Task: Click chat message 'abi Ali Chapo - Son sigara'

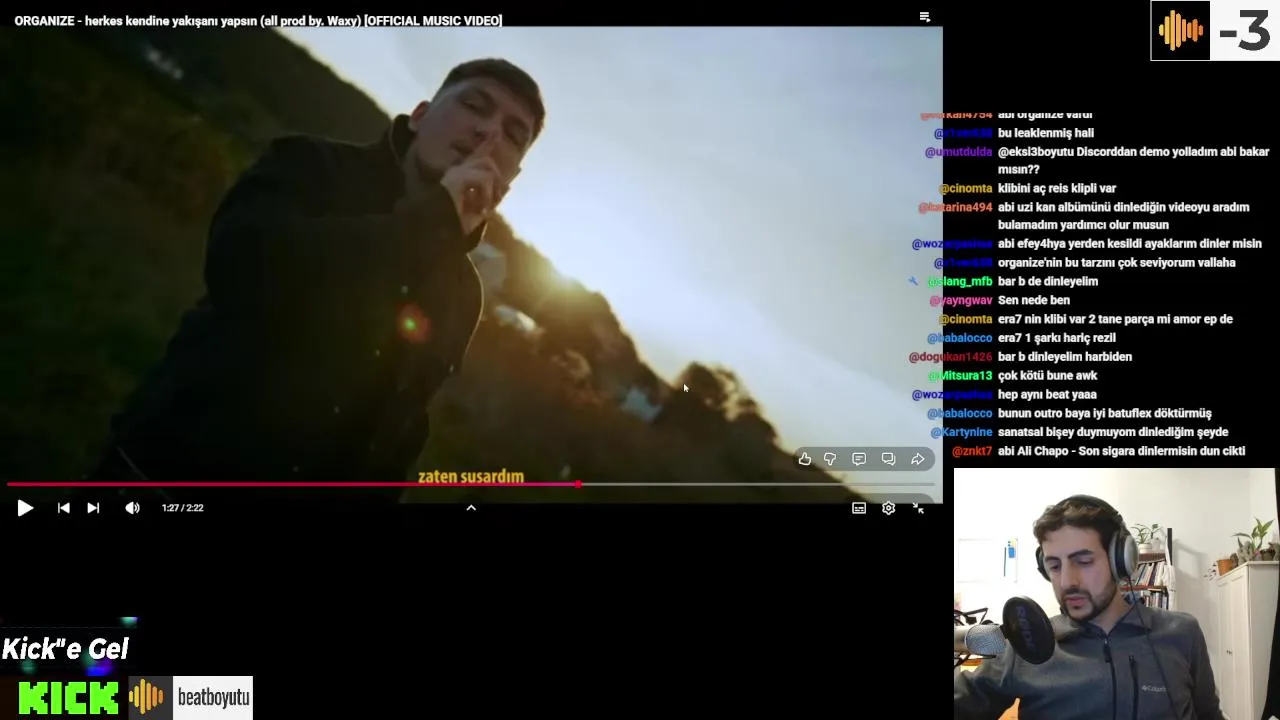Action: [x=1121, y=452]
